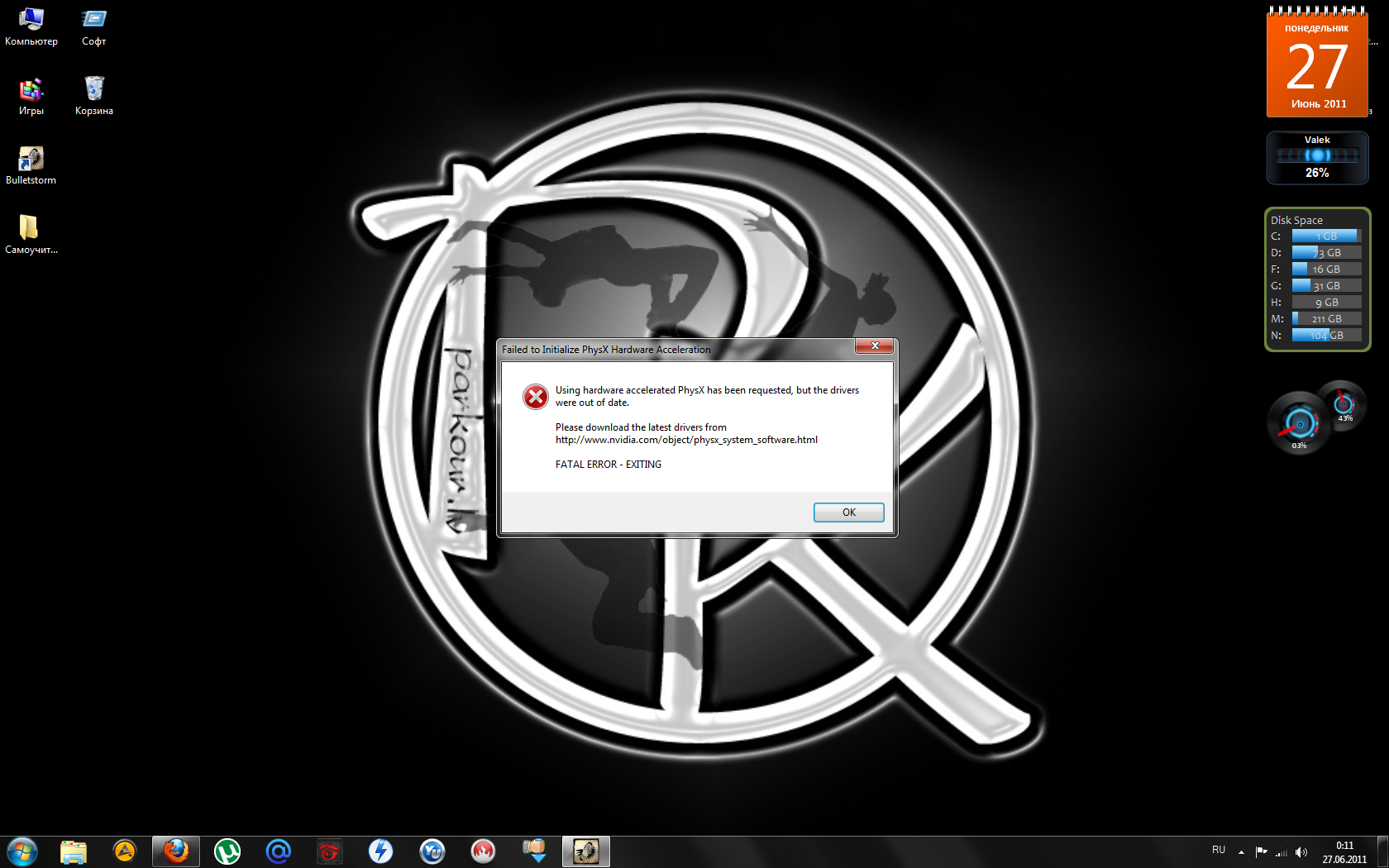Select the Bulletstorm shortcut icon
The height and width of the screenshot is (868, 1389).
coord(31,165)
